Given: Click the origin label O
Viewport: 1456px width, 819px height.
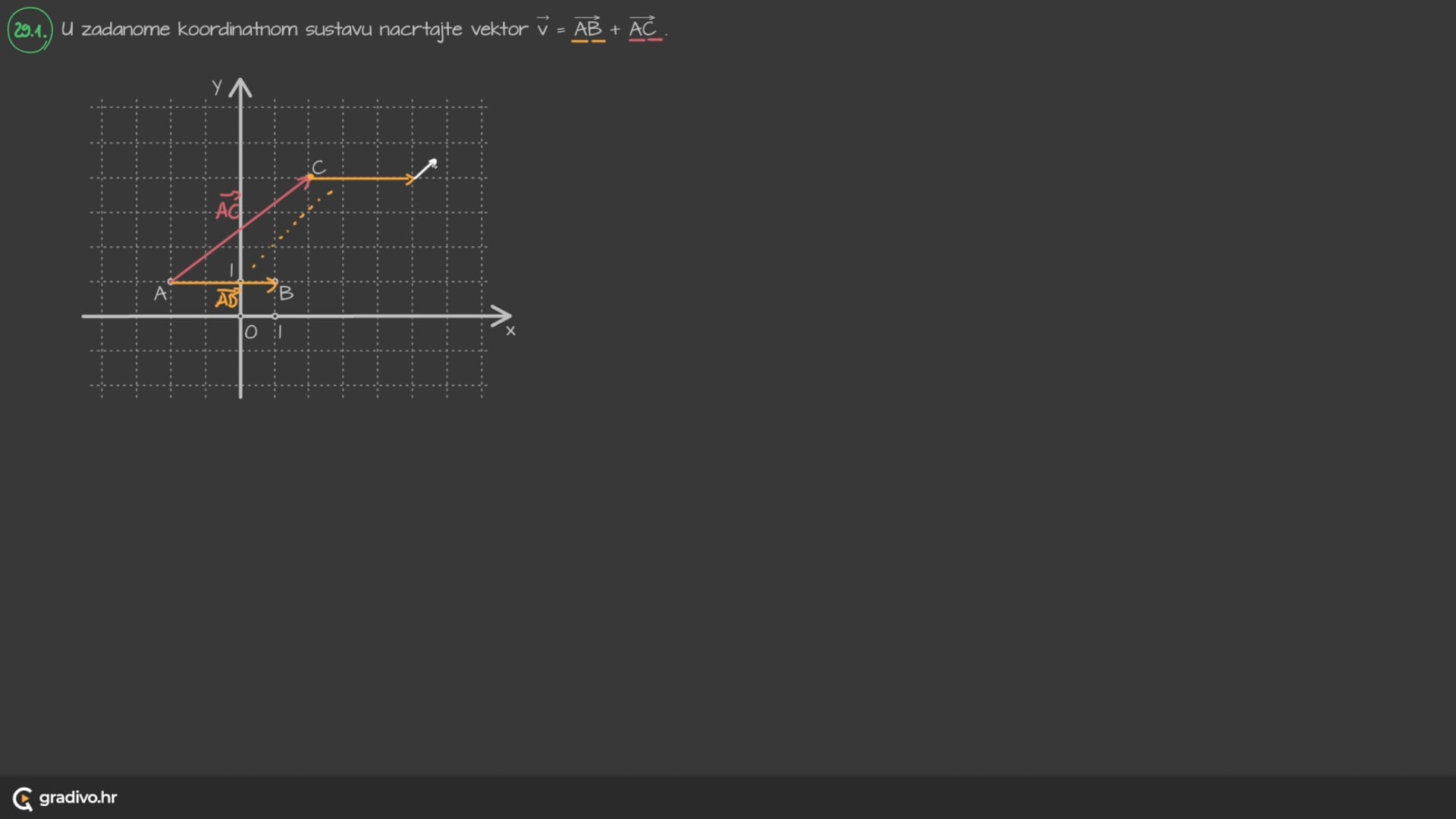Looking at the screenshot, I should 251,332.
